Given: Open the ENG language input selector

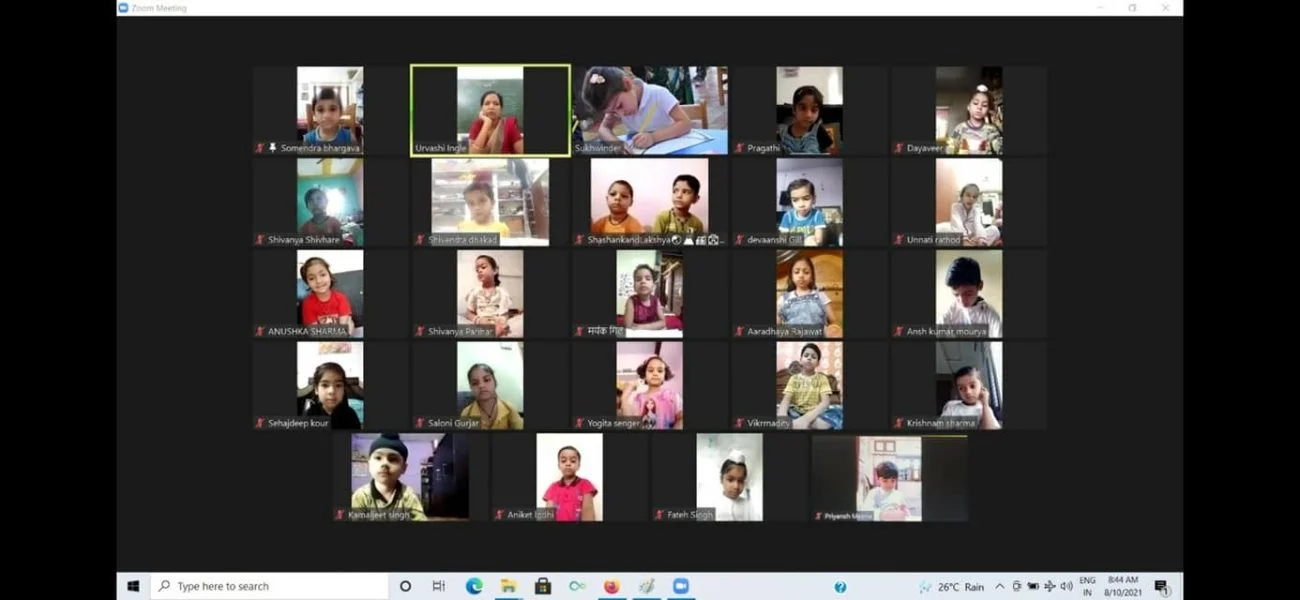Looking at the screenshot, I should pos(1087,586).
